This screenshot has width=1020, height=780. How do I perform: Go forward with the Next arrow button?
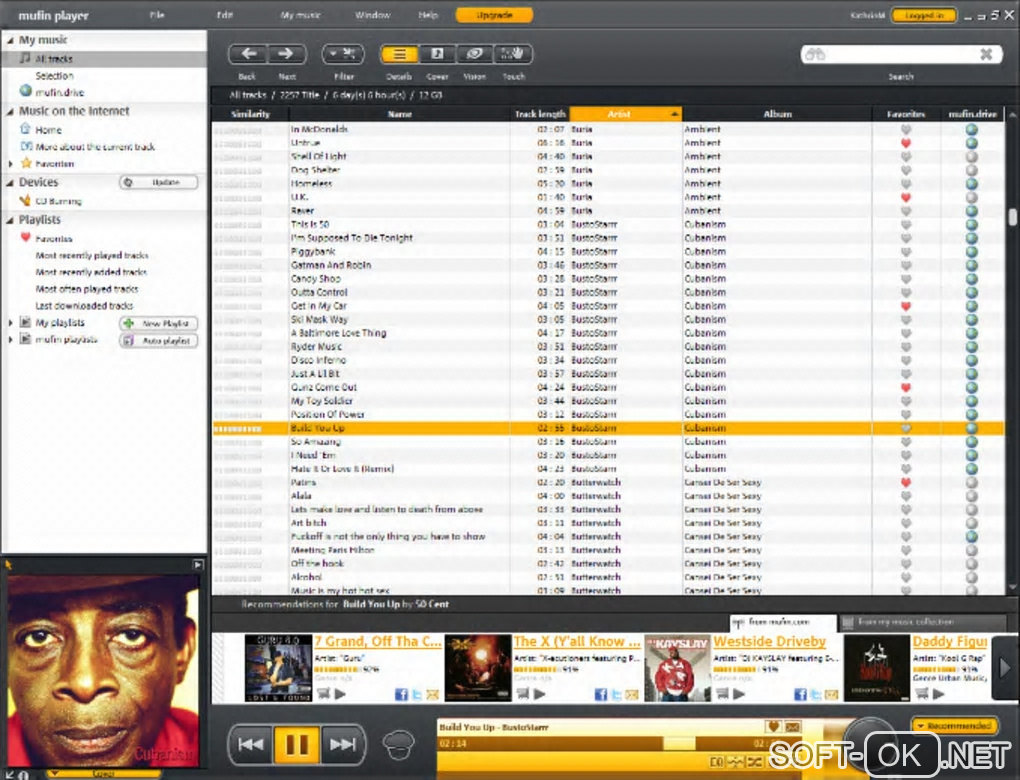click(286, 54)
